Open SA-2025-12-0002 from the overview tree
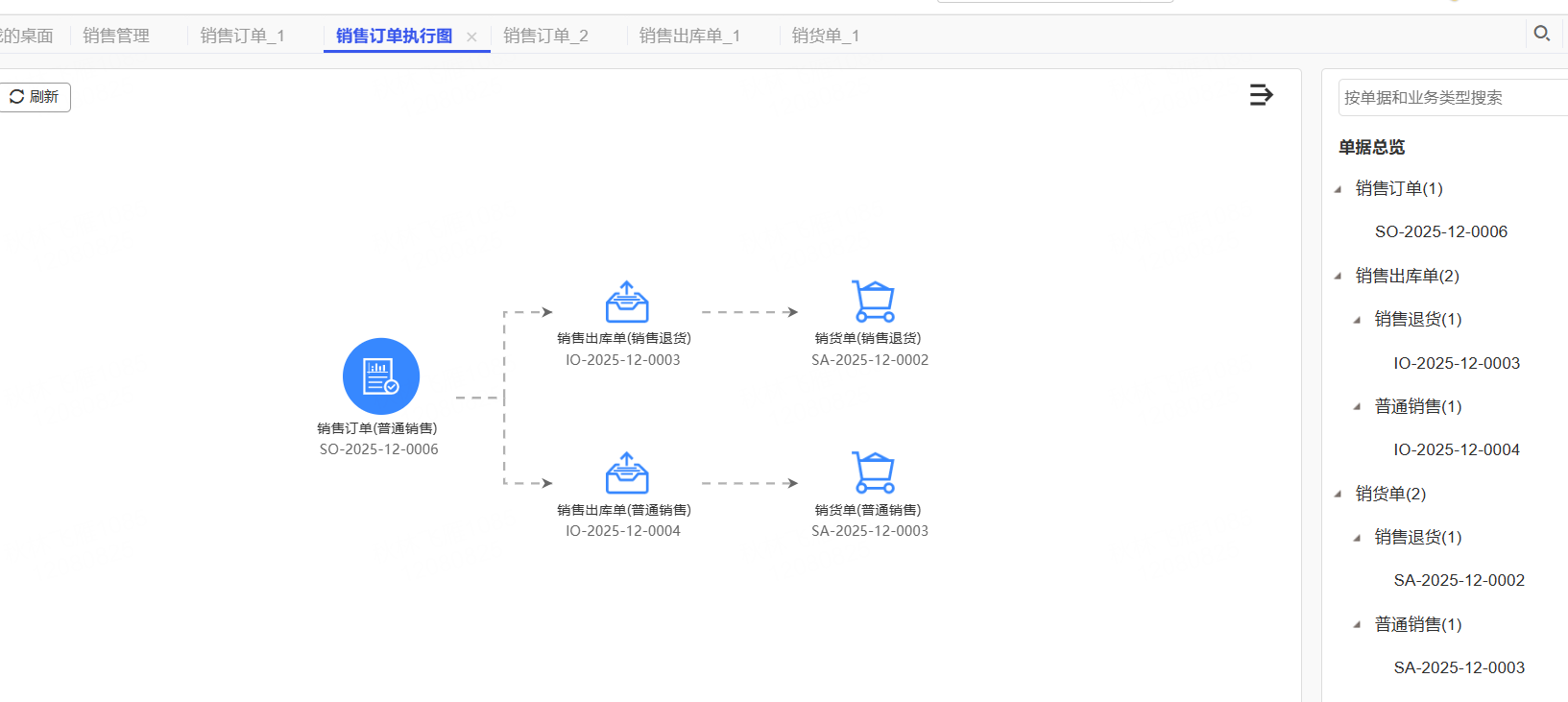This screenshot has height=702, width=1568. click(1459, 580)
